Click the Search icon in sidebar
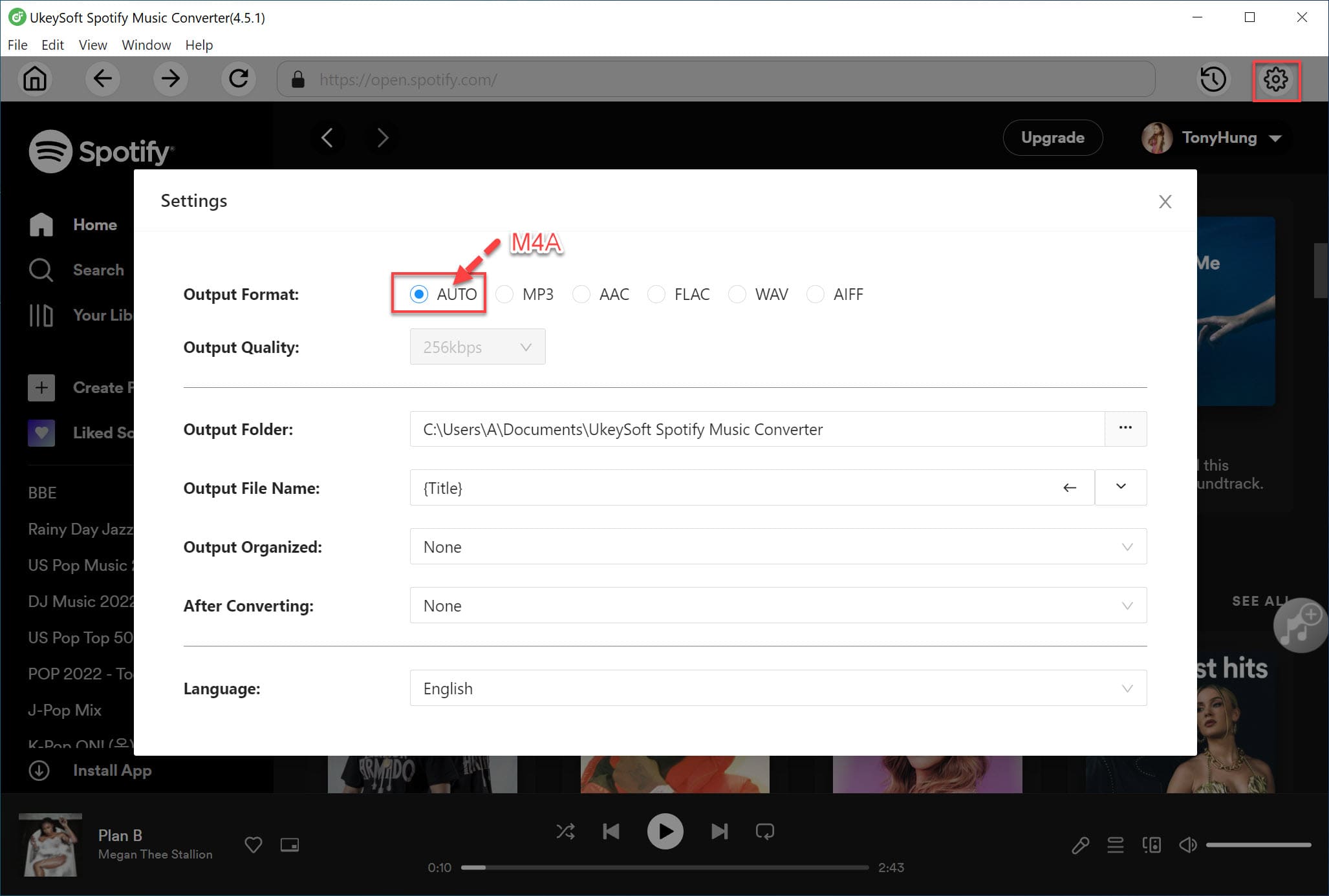The height and width of the screenshot is (896, 1329). (x=40, y=270)
